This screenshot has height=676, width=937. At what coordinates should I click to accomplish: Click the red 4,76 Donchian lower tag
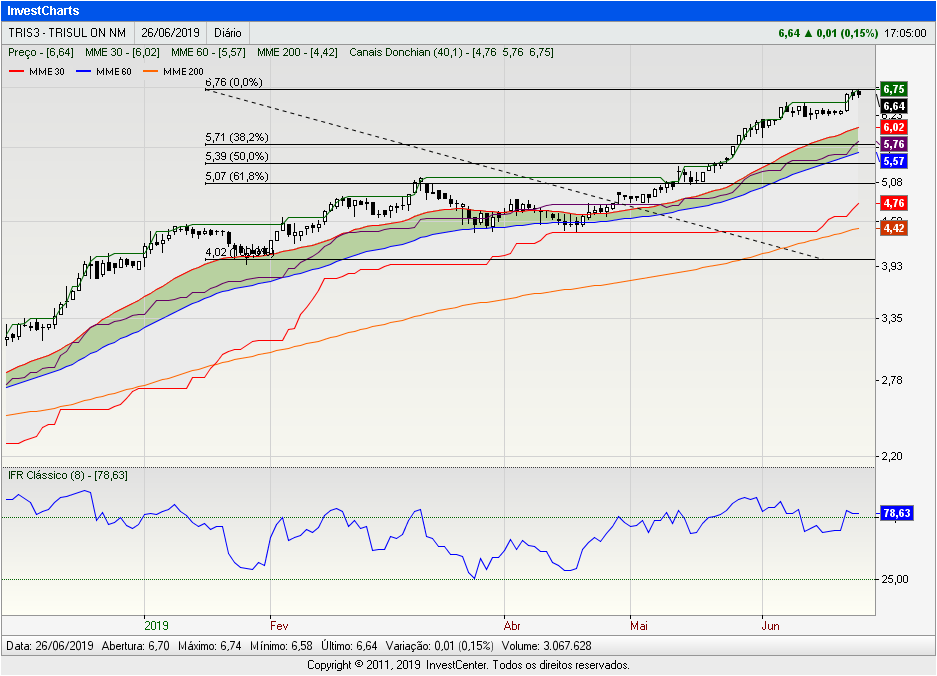coord(894,203)
